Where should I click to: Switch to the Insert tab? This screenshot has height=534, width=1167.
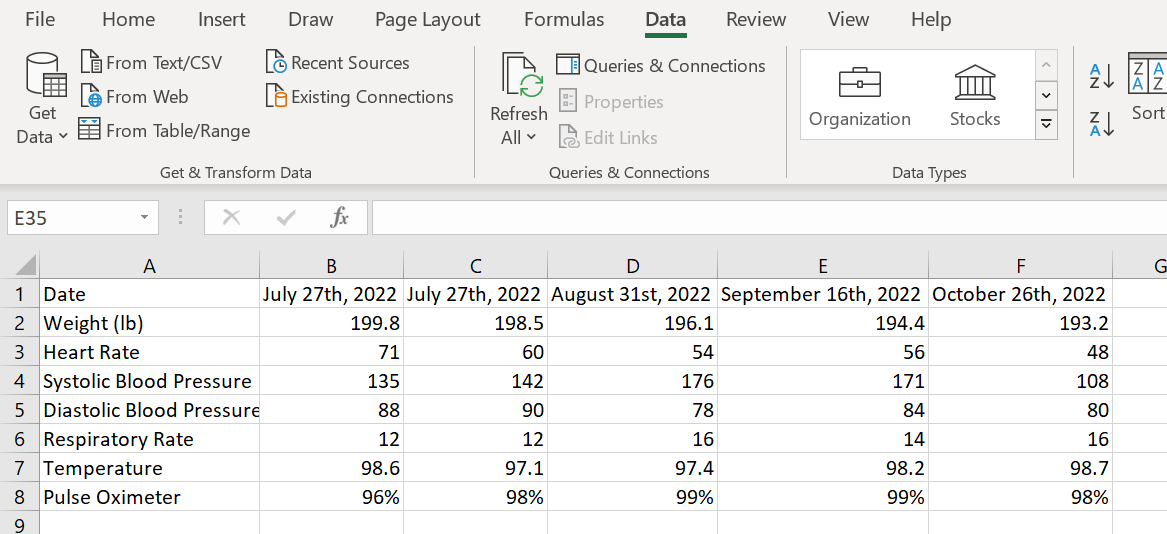click(x=221, y=19)
